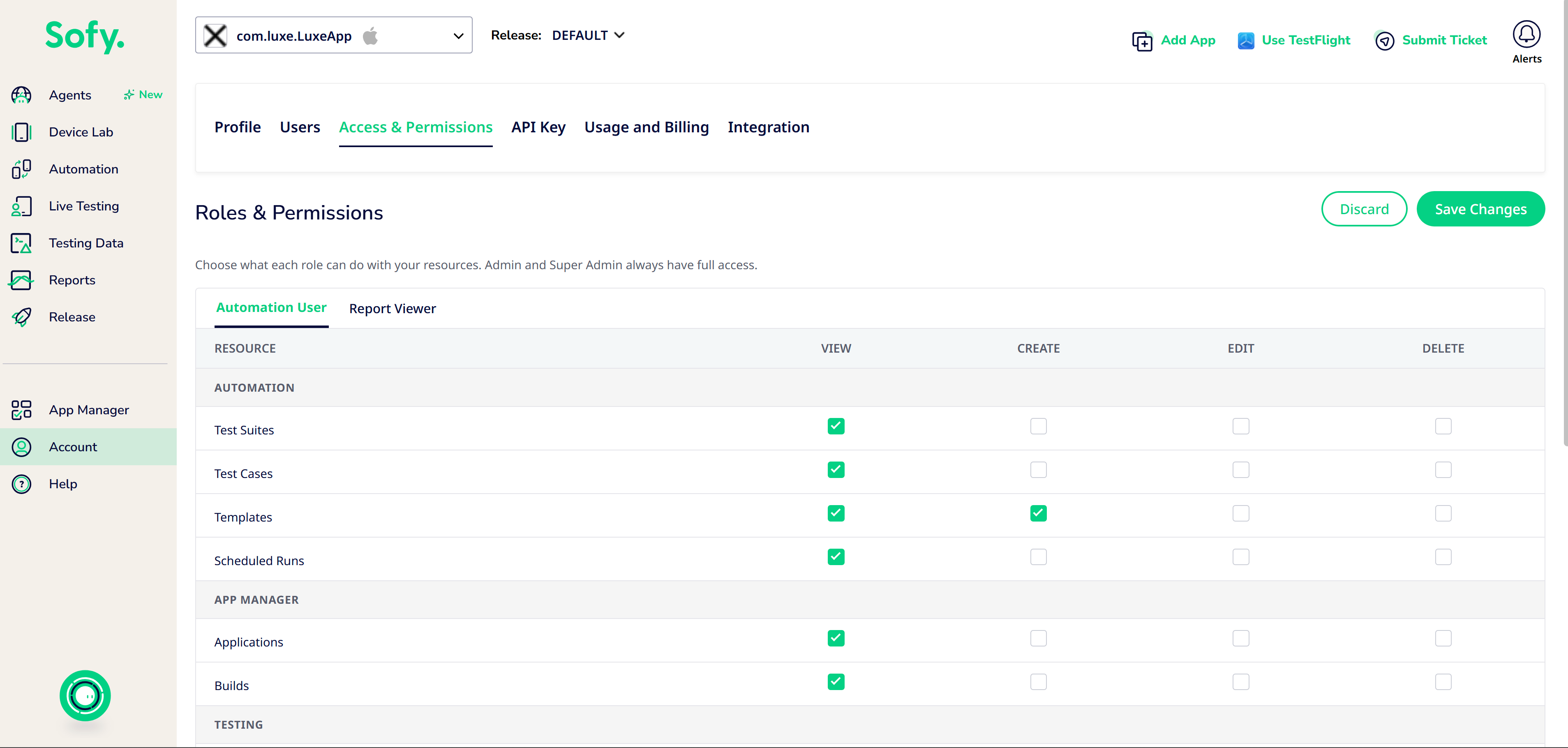Enable Delete permission for Builds
The image size is (1568, 748).
1443,682
